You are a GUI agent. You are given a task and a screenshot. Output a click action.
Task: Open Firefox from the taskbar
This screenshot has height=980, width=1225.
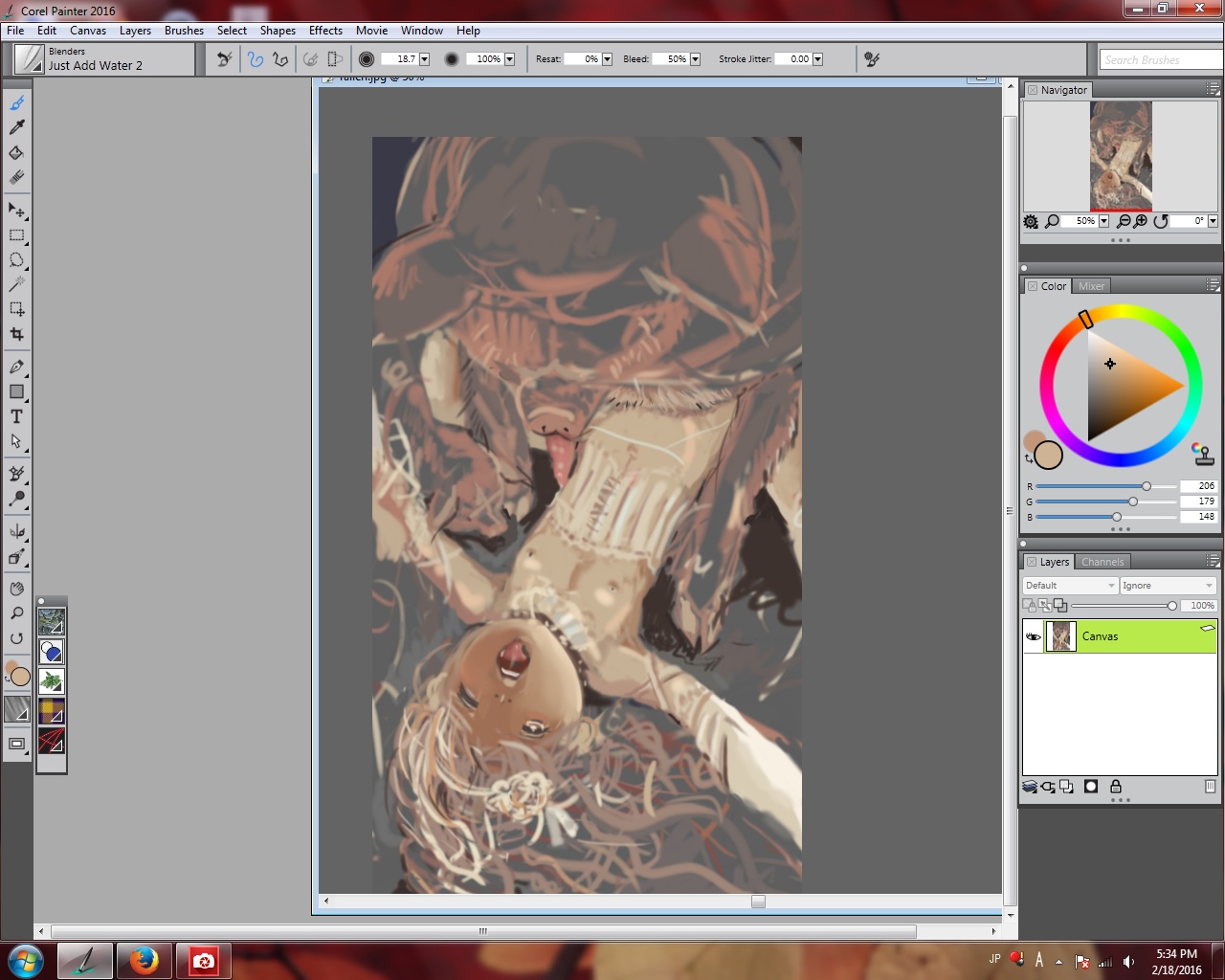[145, 961]
